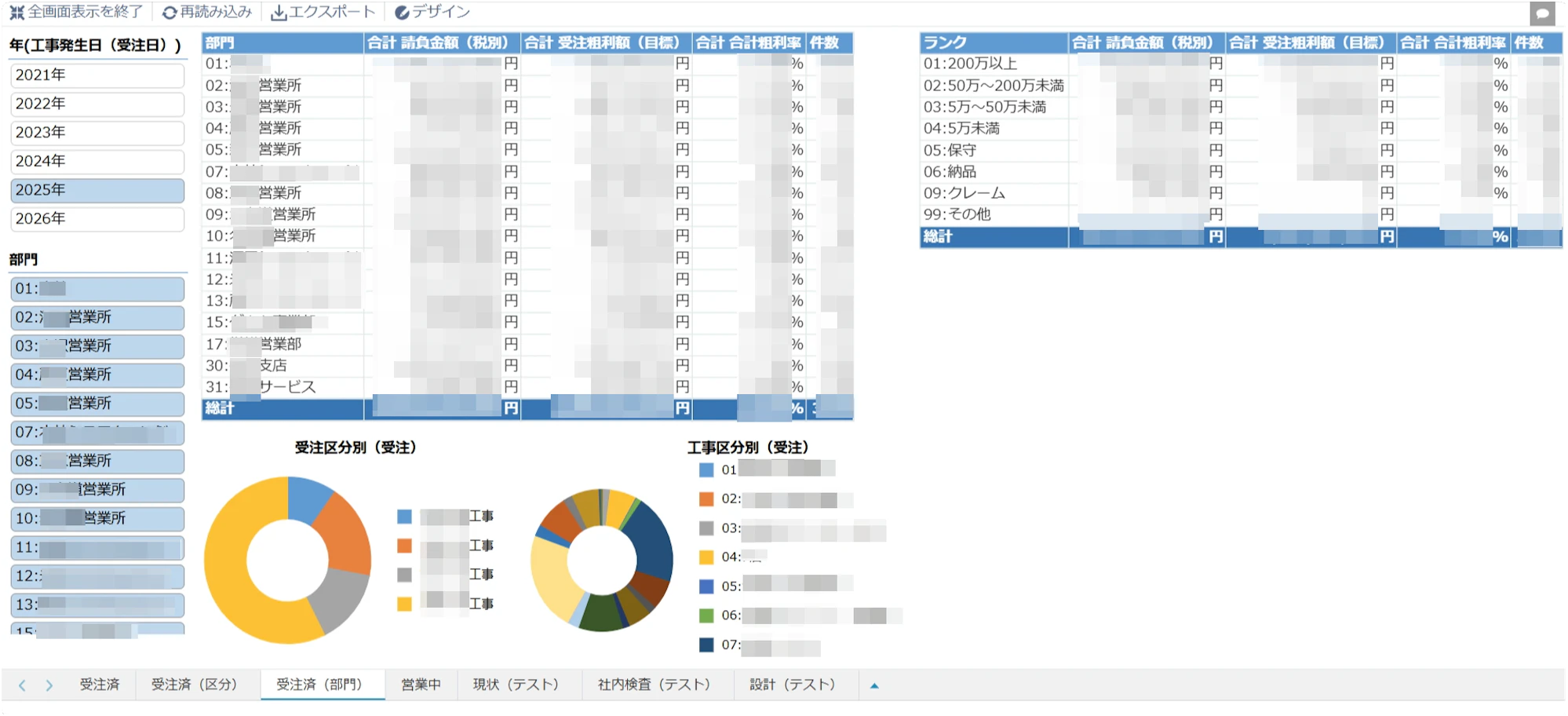The height and width of the screenshot is (716, 1568).
Task: Open the 受注済 tab
Action: click(x=100, y=685)
